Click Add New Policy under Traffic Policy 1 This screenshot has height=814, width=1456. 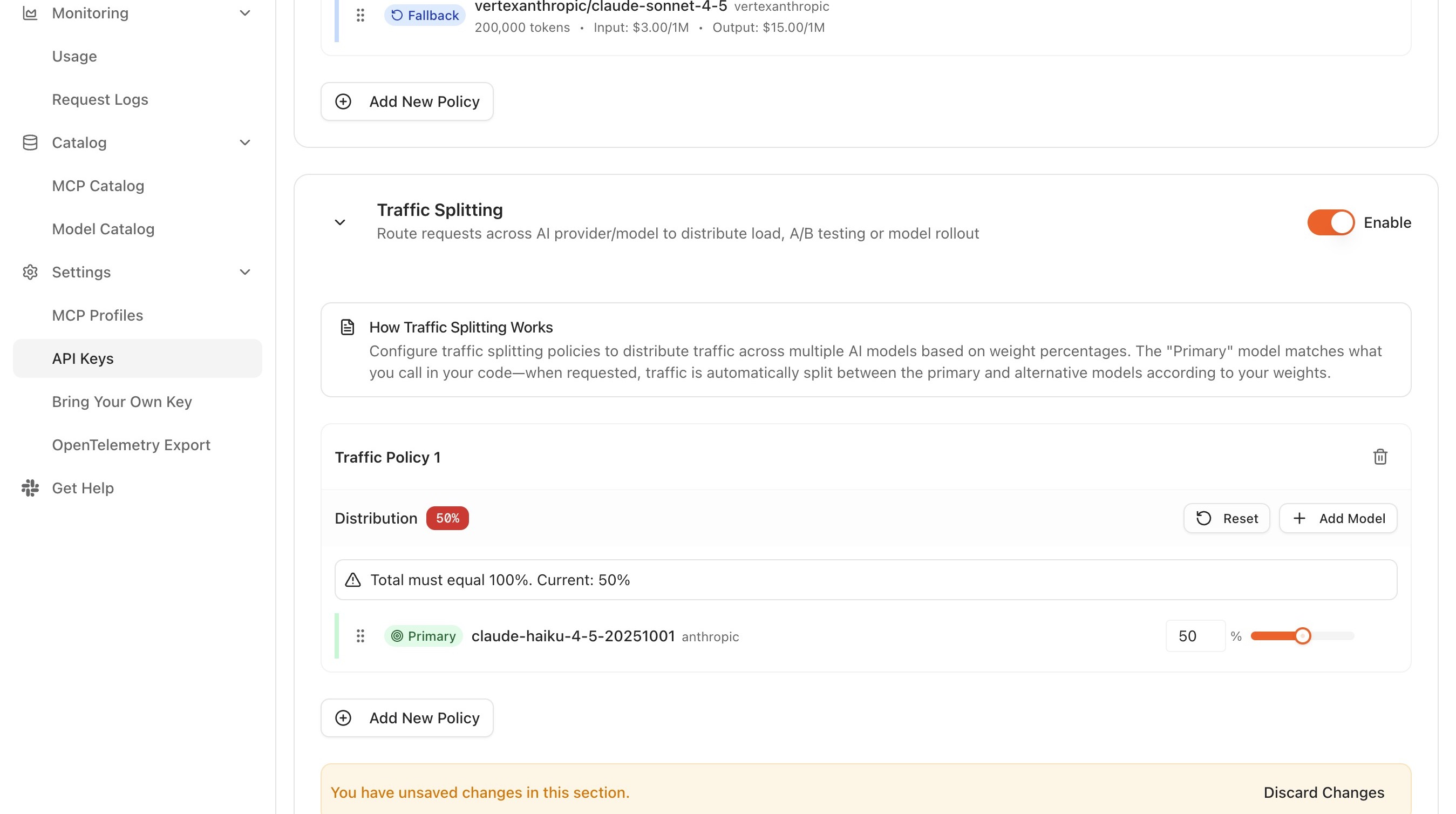(407, 718)
